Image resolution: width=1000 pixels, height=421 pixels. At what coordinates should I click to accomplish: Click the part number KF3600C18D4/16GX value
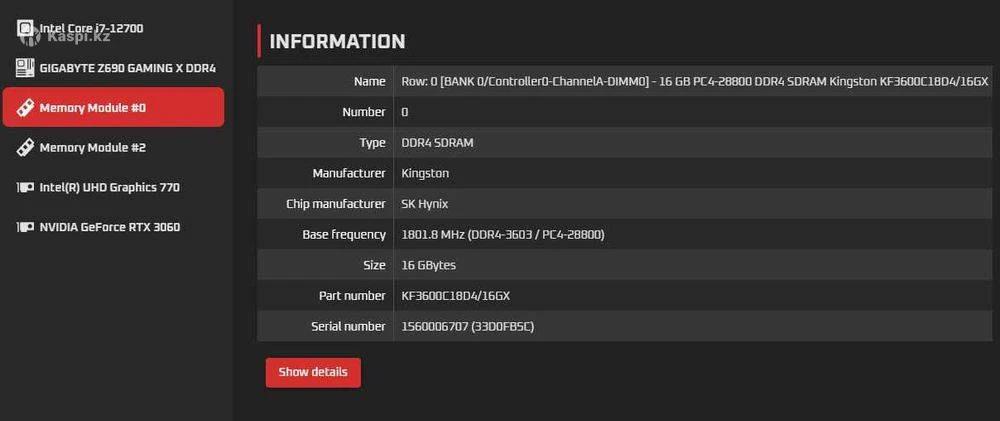tap(456, 296)
